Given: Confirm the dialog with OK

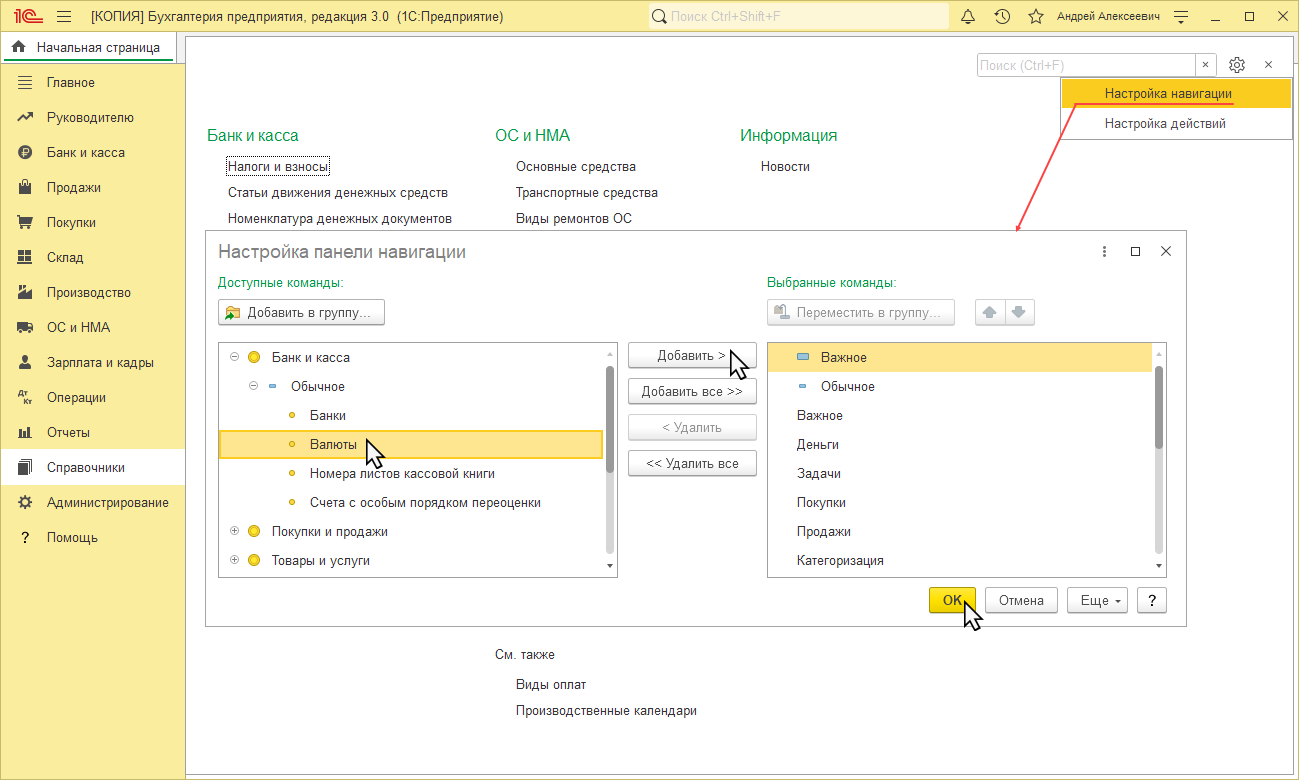Looking at the screenshot, I should pos(952,600).
